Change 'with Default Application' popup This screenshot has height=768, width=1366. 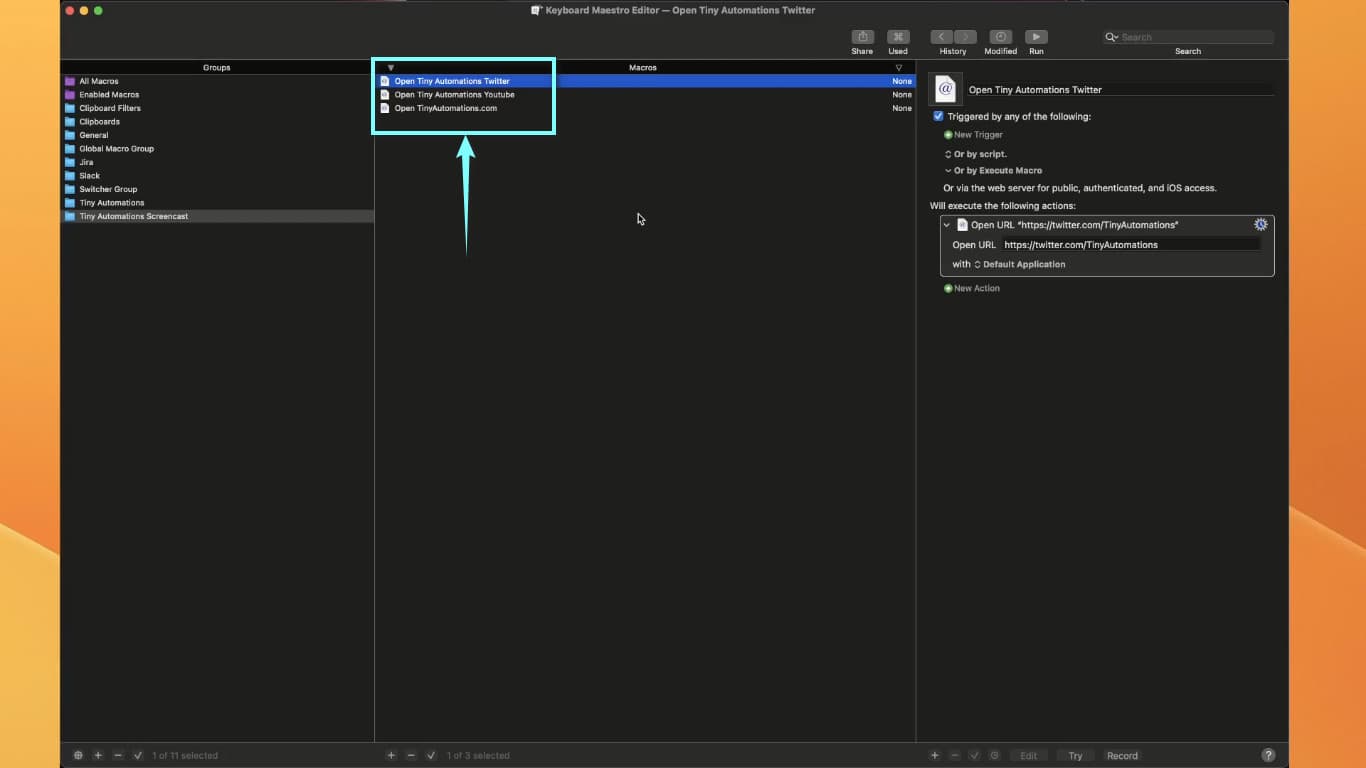coord(1019,265)
